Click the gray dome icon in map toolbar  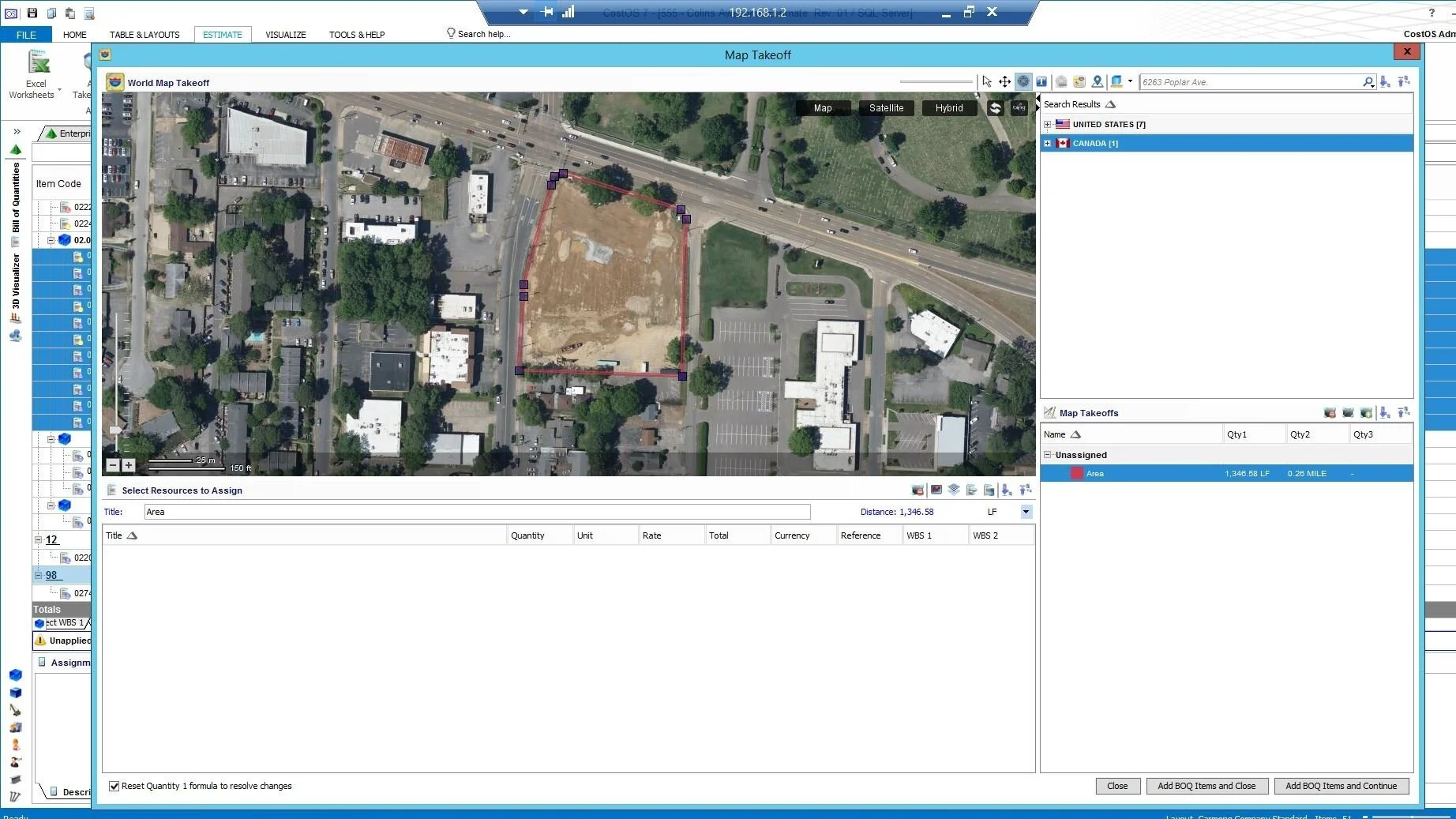1061,81
